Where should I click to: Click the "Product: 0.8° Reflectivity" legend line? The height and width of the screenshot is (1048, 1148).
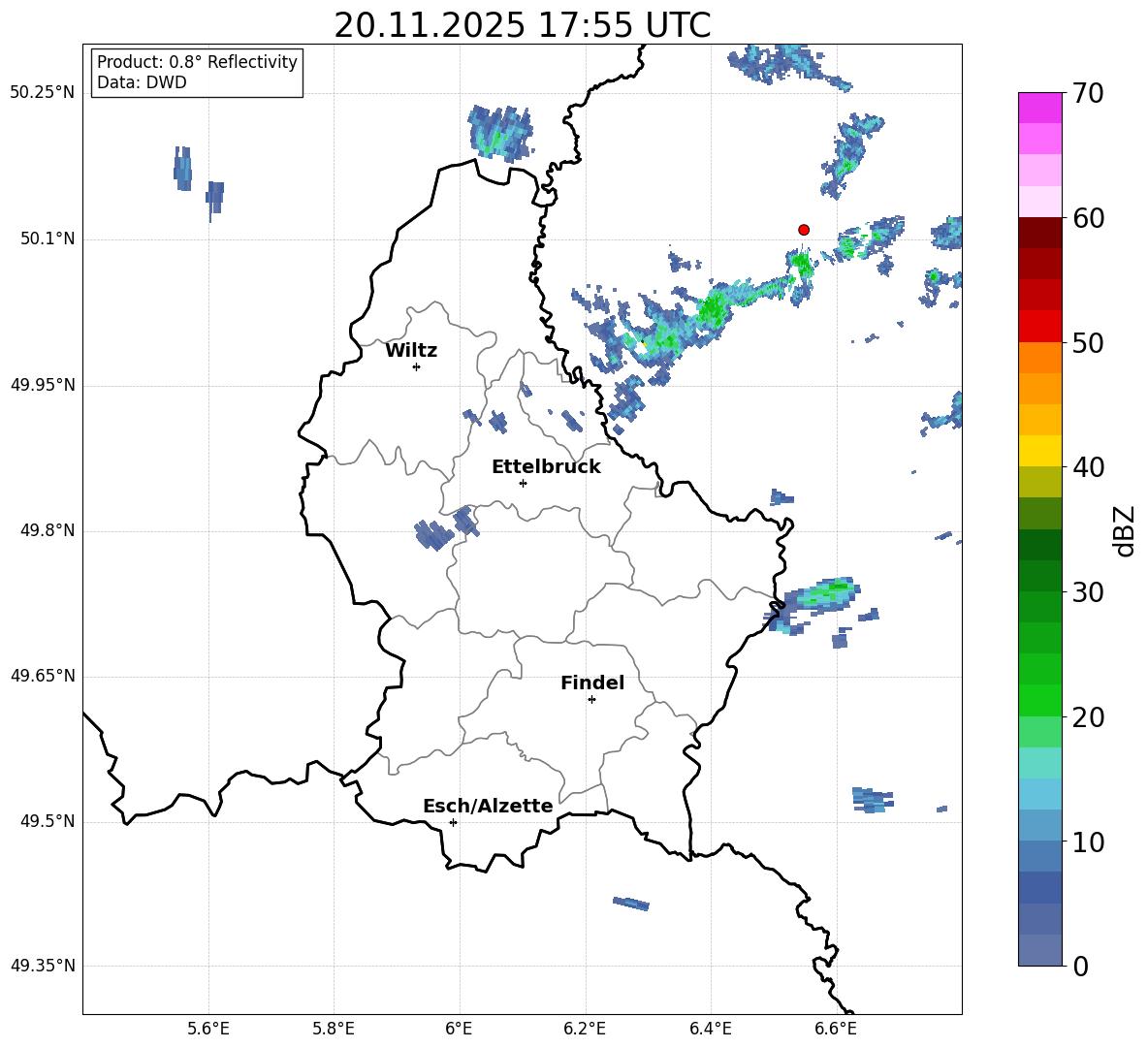click(197, 61)
